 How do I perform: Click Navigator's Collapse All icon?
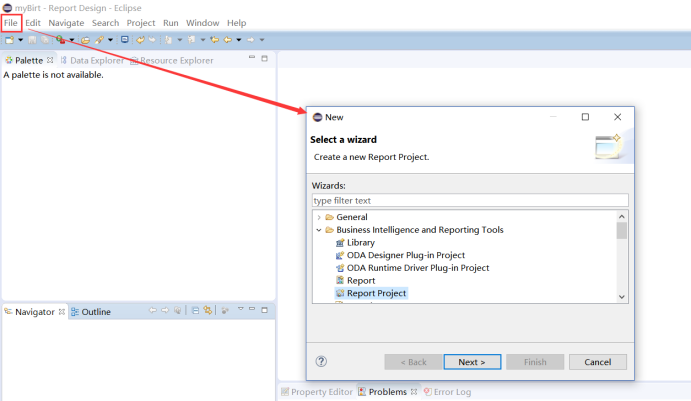pyautogui.click(x=195, y=310)
